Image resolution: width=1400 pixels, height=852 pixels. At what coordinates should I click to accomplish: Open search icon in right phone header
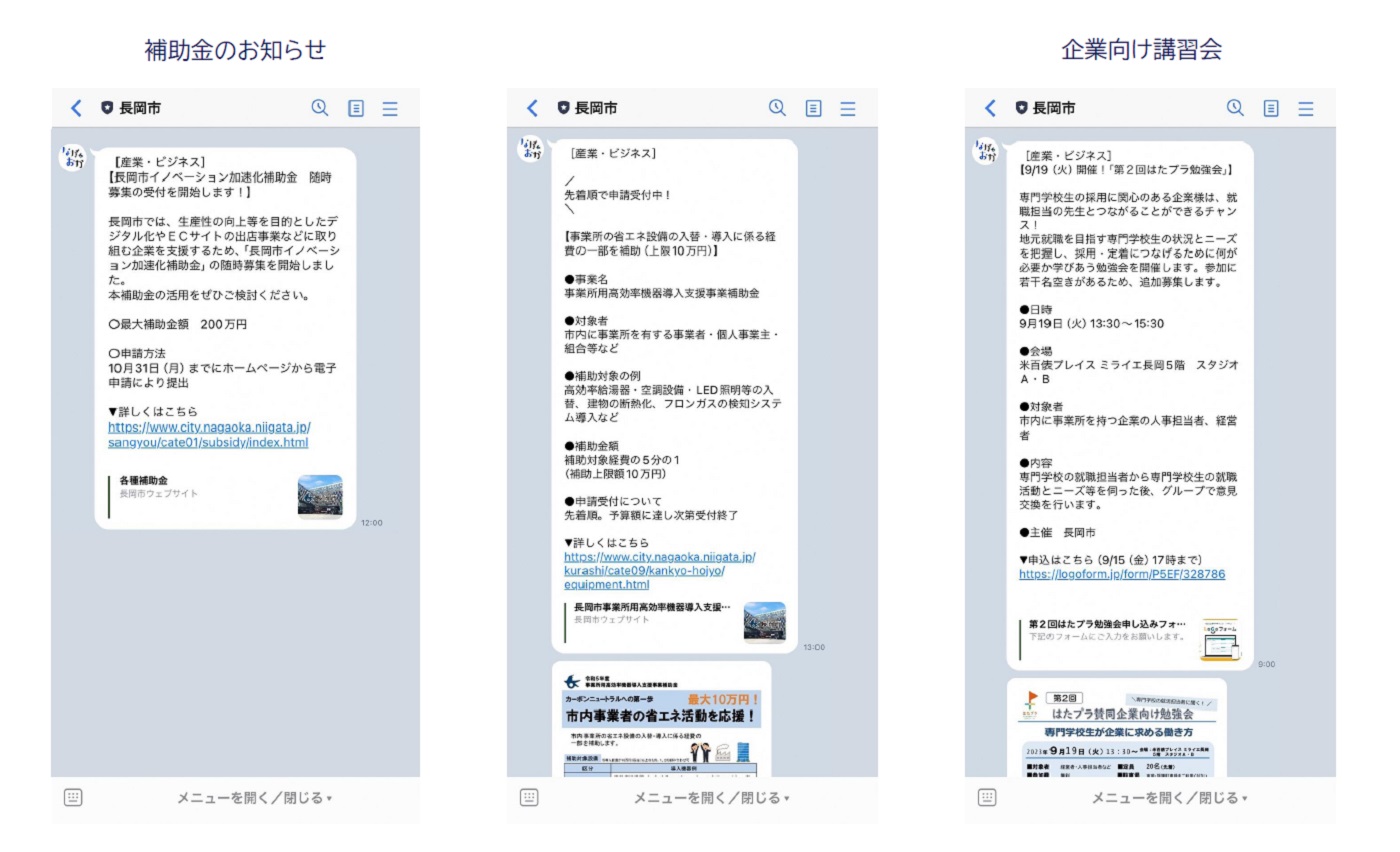click(1235, 108)
